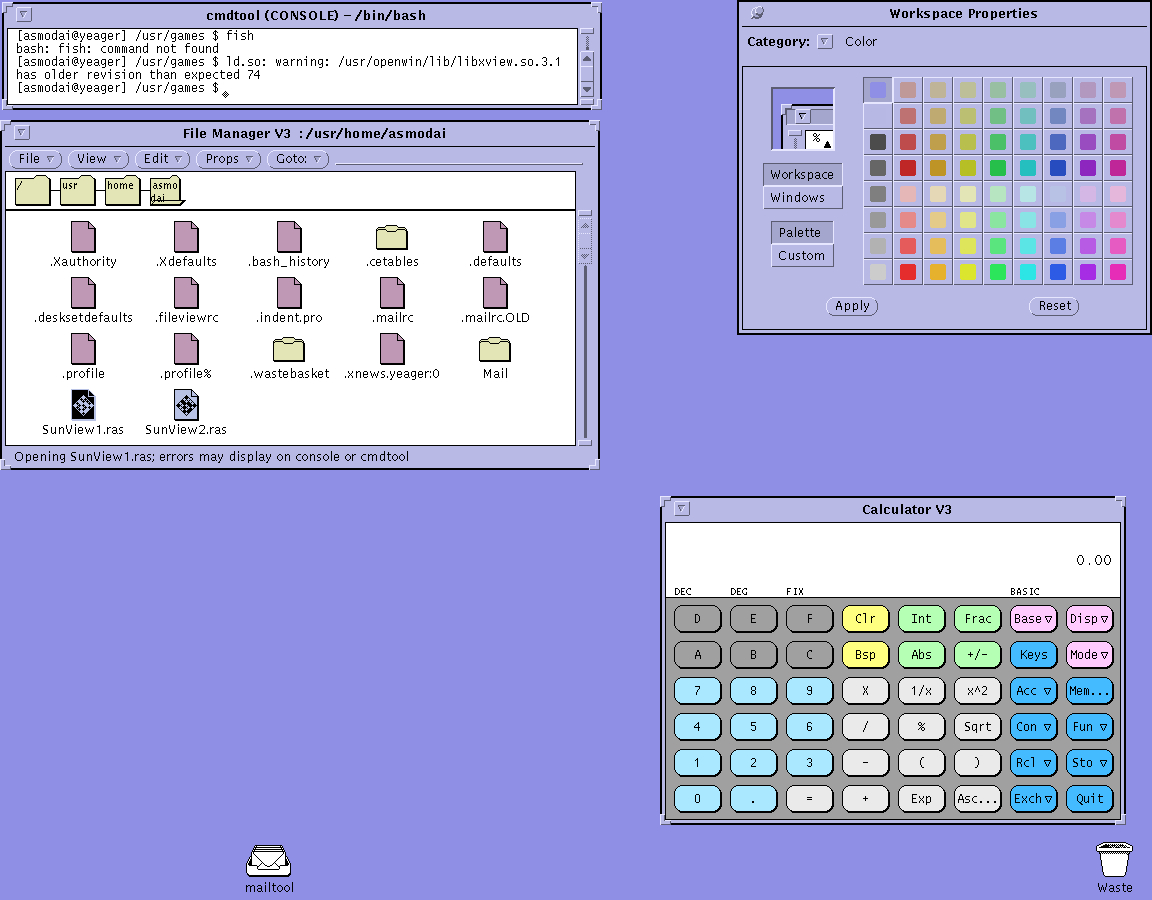Choose the Workspace color target option
The width and height of the screenshot is (1152, 900).
click(x=802, y=174)
